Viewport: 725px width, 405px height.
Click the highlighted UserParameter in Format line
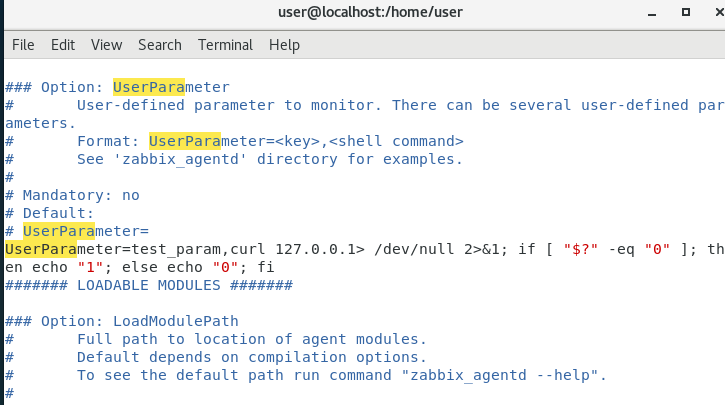point(184,141)
